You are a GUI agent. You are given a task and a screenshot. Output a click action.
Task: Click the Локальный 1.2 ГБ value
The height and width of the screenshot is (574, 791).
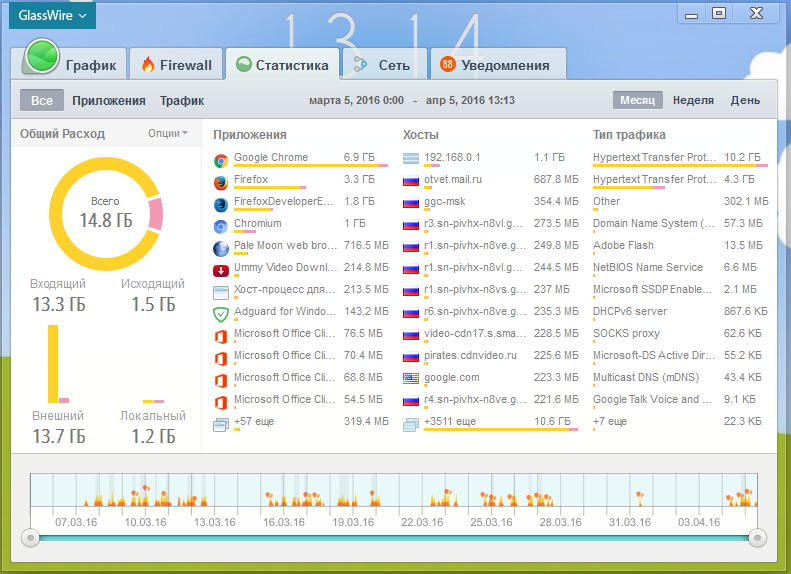153,436
